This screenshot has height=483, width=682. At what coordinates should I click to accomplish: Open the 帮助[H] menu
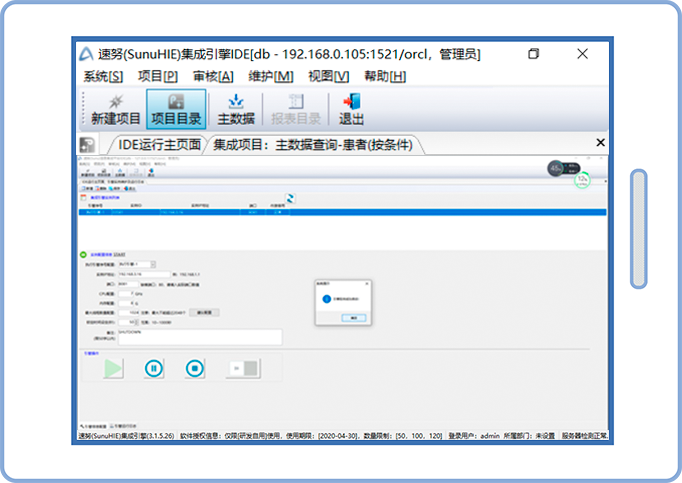click(x=385, y=76)
